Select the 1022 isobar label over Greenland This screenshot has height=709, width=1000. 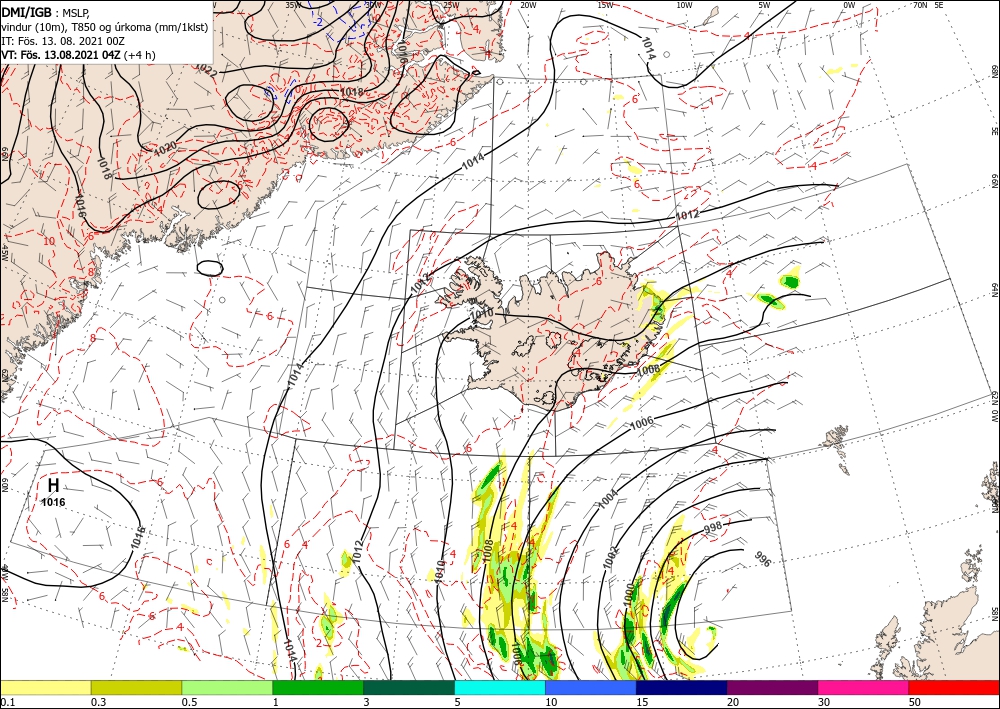[205, 68]
